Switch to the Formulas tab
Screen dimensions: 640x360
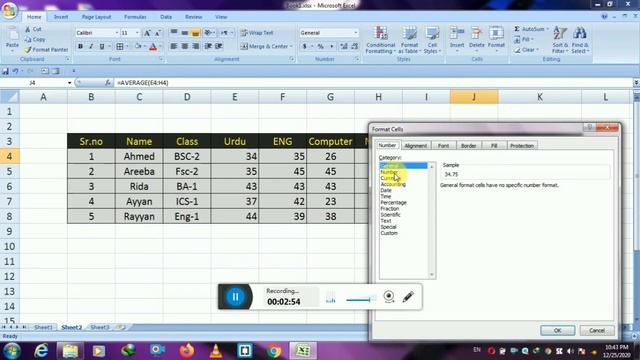click(135, 17)
